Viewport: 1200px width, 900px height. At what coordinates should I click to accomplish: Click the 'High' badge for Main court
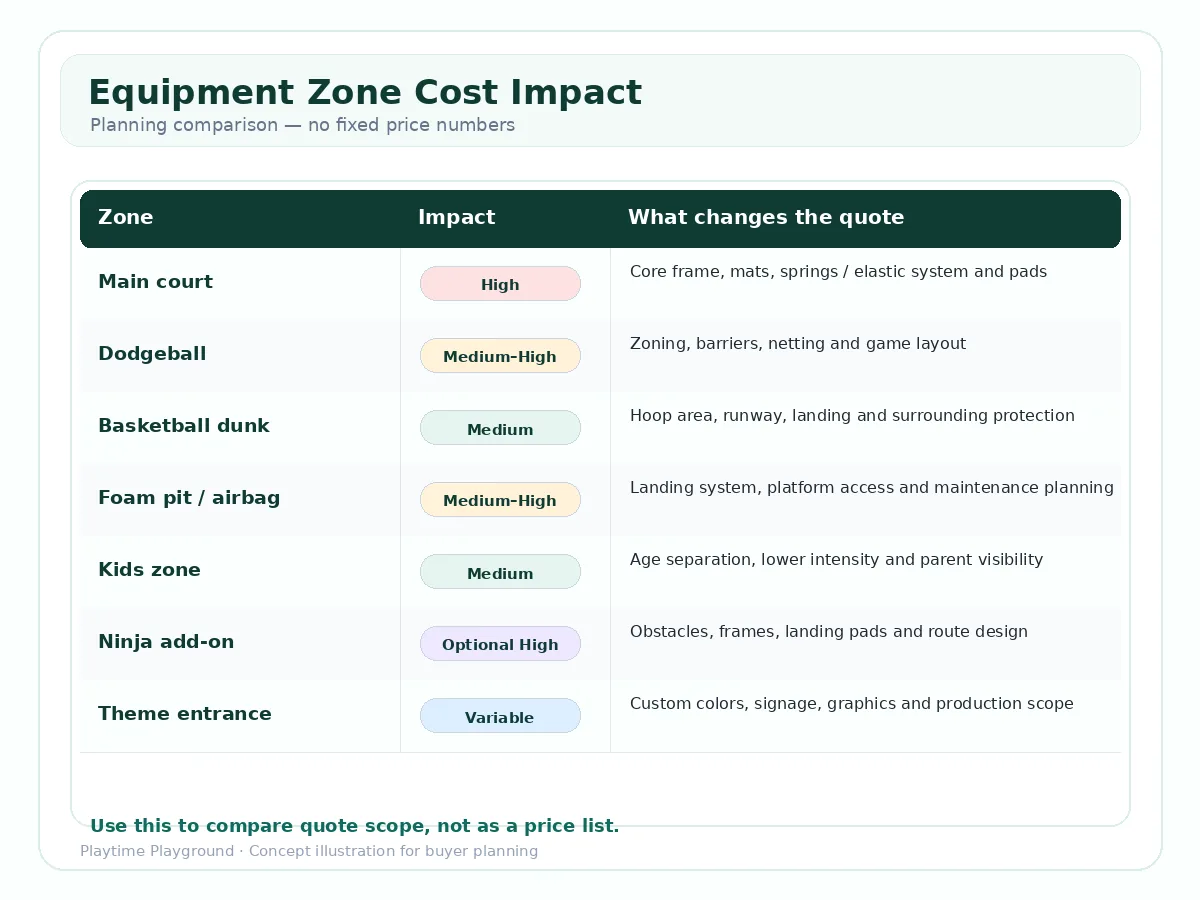[x=500, y=284]
